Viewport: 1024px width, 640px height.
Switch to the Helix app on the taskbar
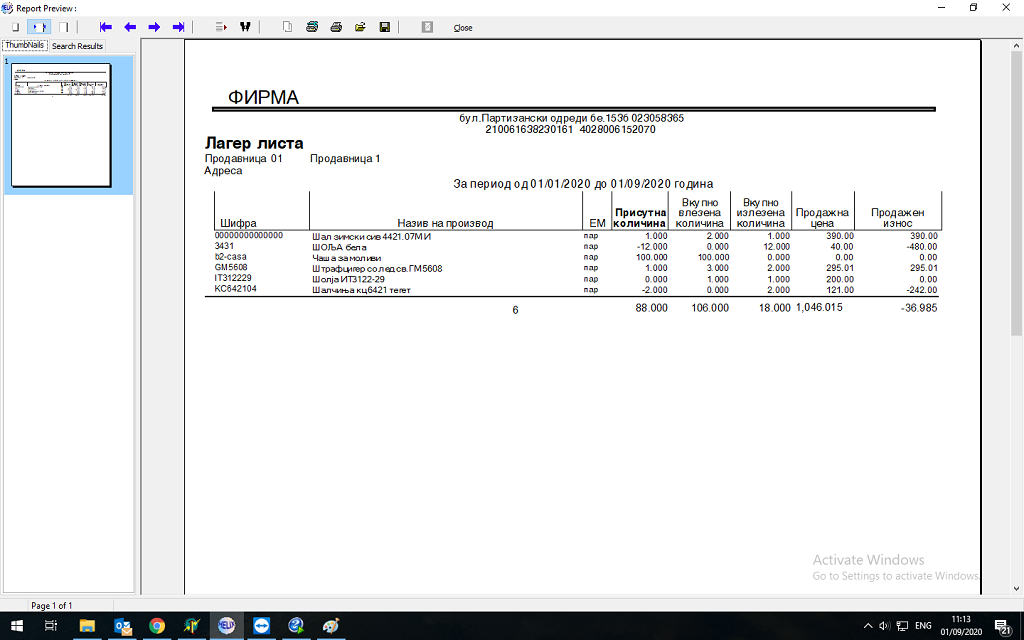tap(227, 626)
